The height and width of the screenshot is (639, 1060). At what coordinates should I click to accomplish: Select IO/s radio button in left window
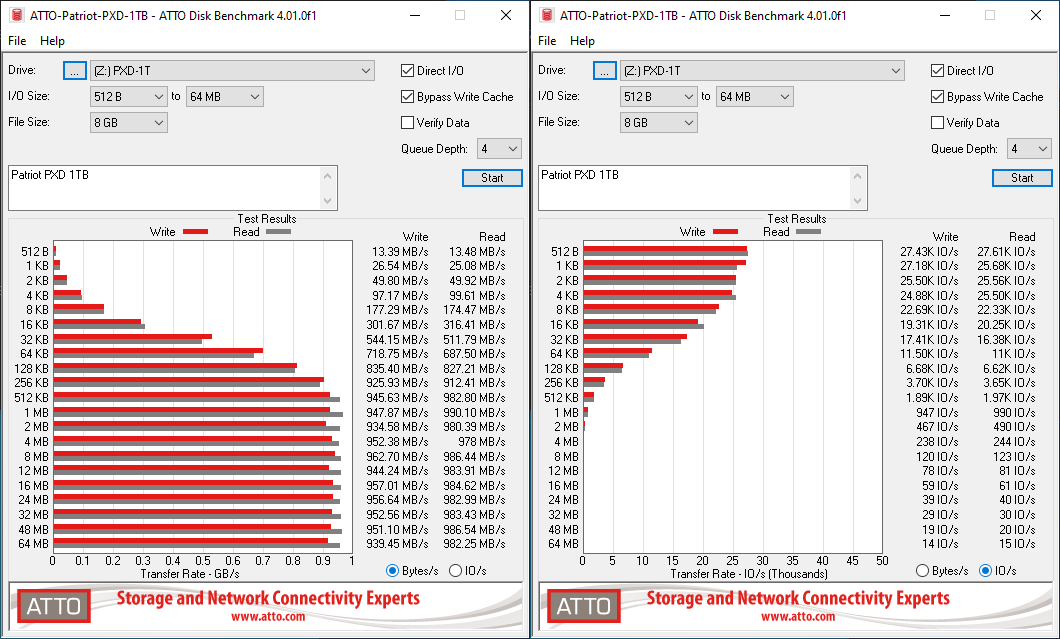coord(456,570)
